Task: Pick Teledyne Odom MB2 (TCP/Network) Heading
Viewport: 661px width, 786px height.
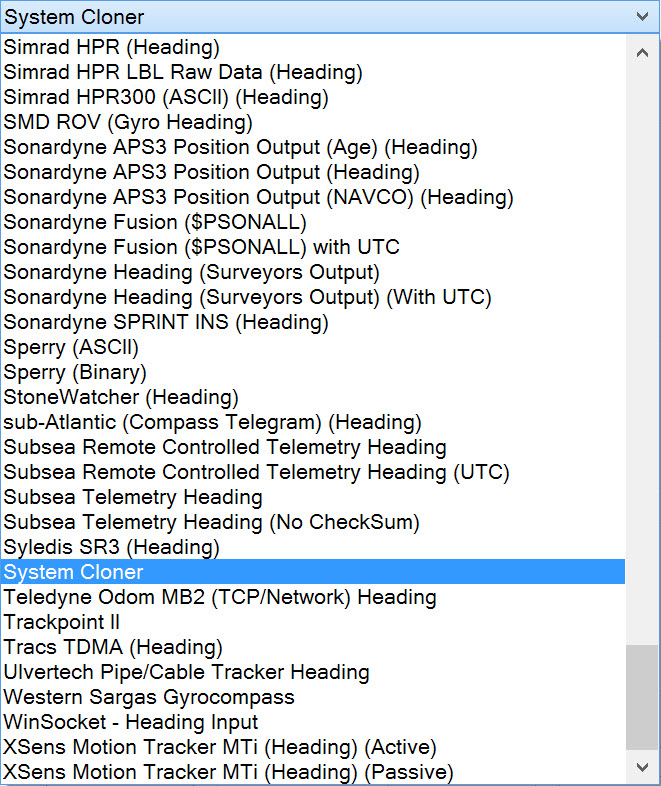Action: (220, 597)
